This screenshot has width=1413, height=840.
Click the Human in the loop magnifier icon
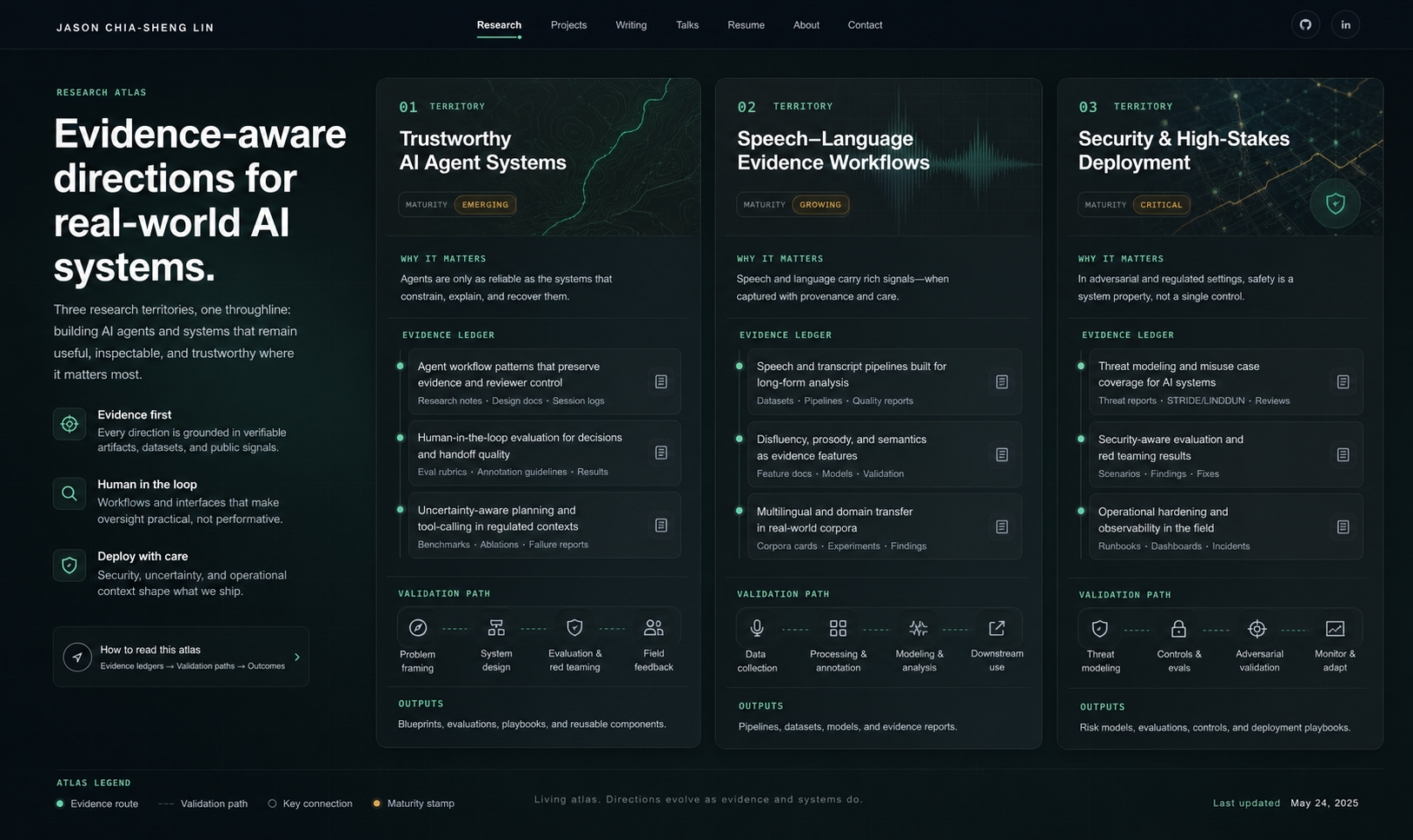pos(70,493)
